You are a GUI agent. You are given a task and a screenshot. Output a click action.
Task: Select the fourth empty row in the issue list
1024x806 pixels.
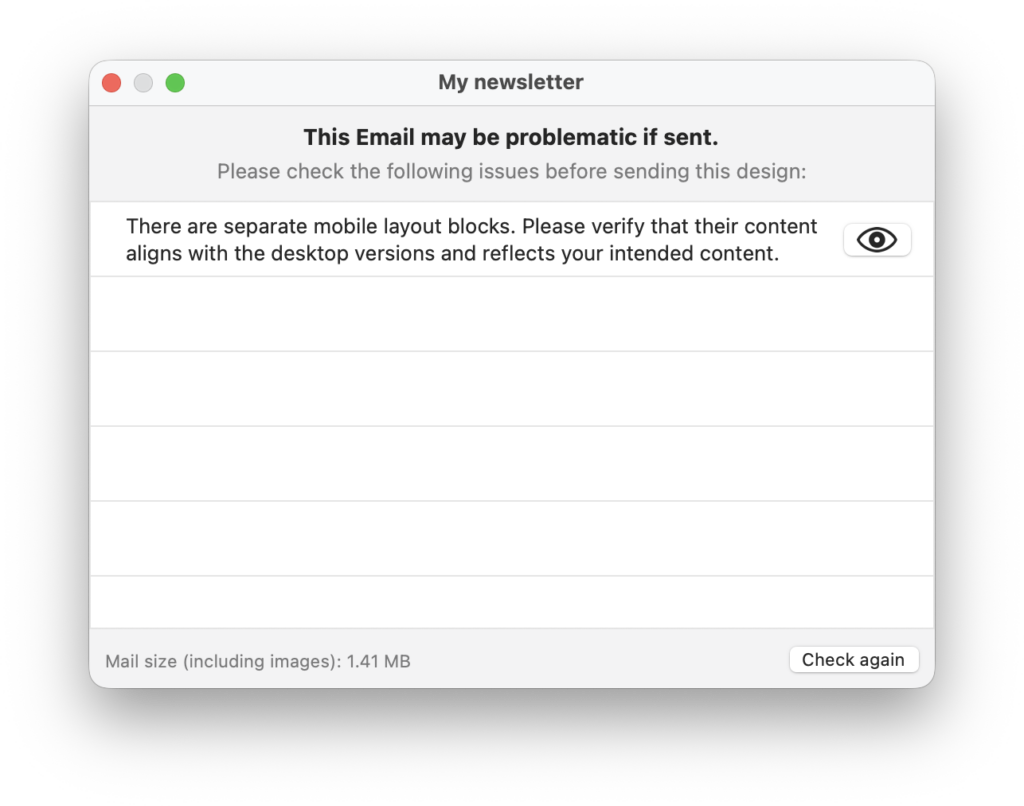(x=511, y=539)
